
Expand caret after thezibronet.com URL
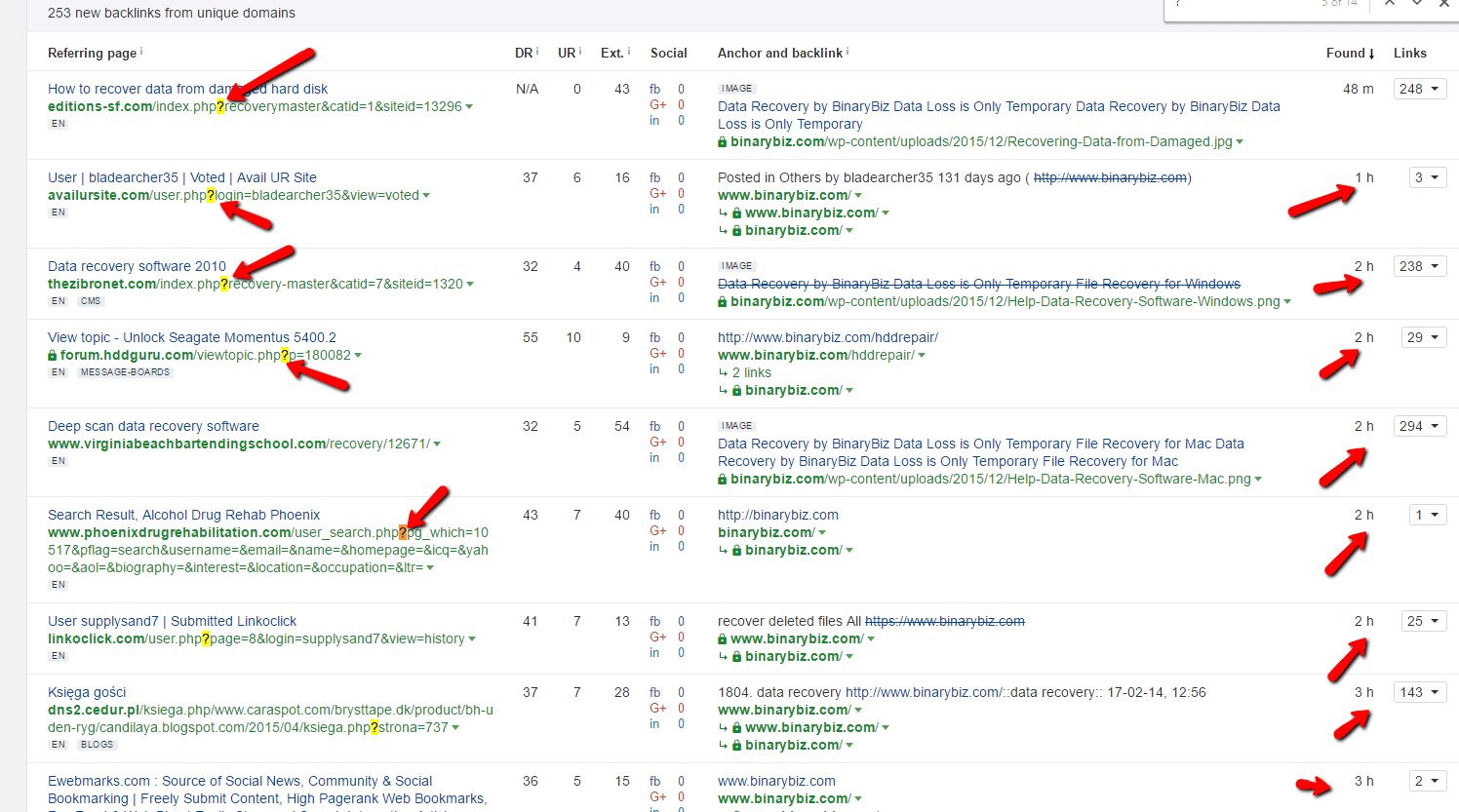[470, 285]
